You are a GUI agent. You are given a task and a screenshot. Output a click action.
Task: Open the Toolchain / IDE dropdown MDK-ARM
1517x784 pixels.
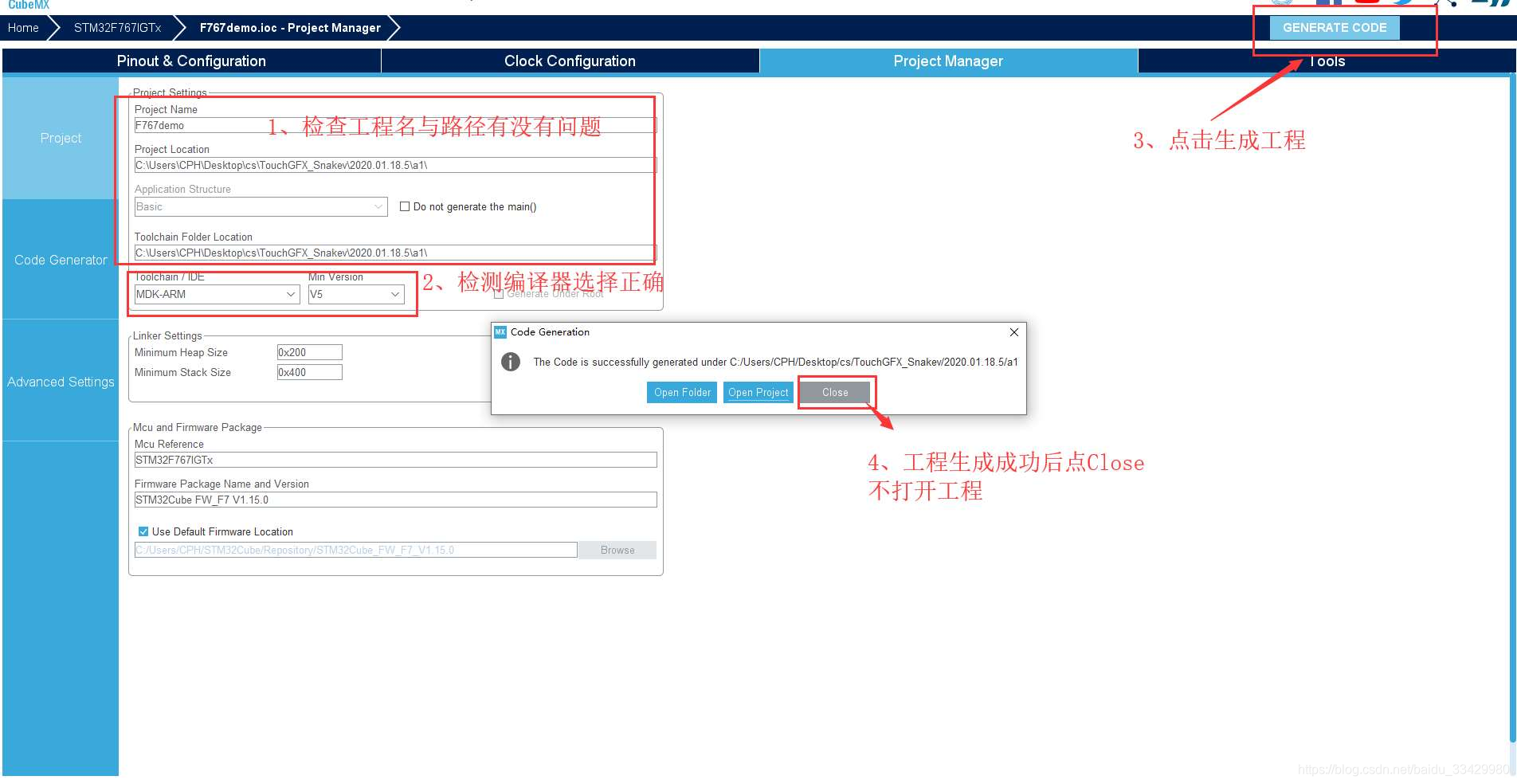pos(218,294)
